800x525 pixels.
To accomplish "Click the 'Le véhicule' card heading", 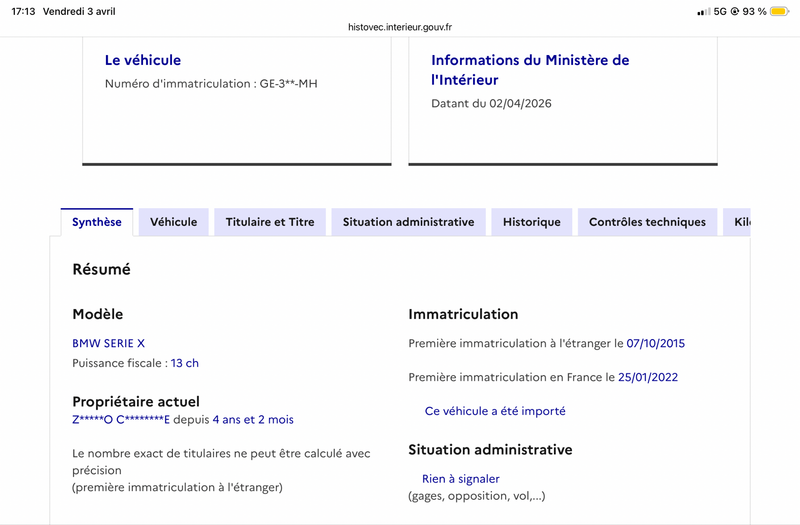I will (143, 60).
